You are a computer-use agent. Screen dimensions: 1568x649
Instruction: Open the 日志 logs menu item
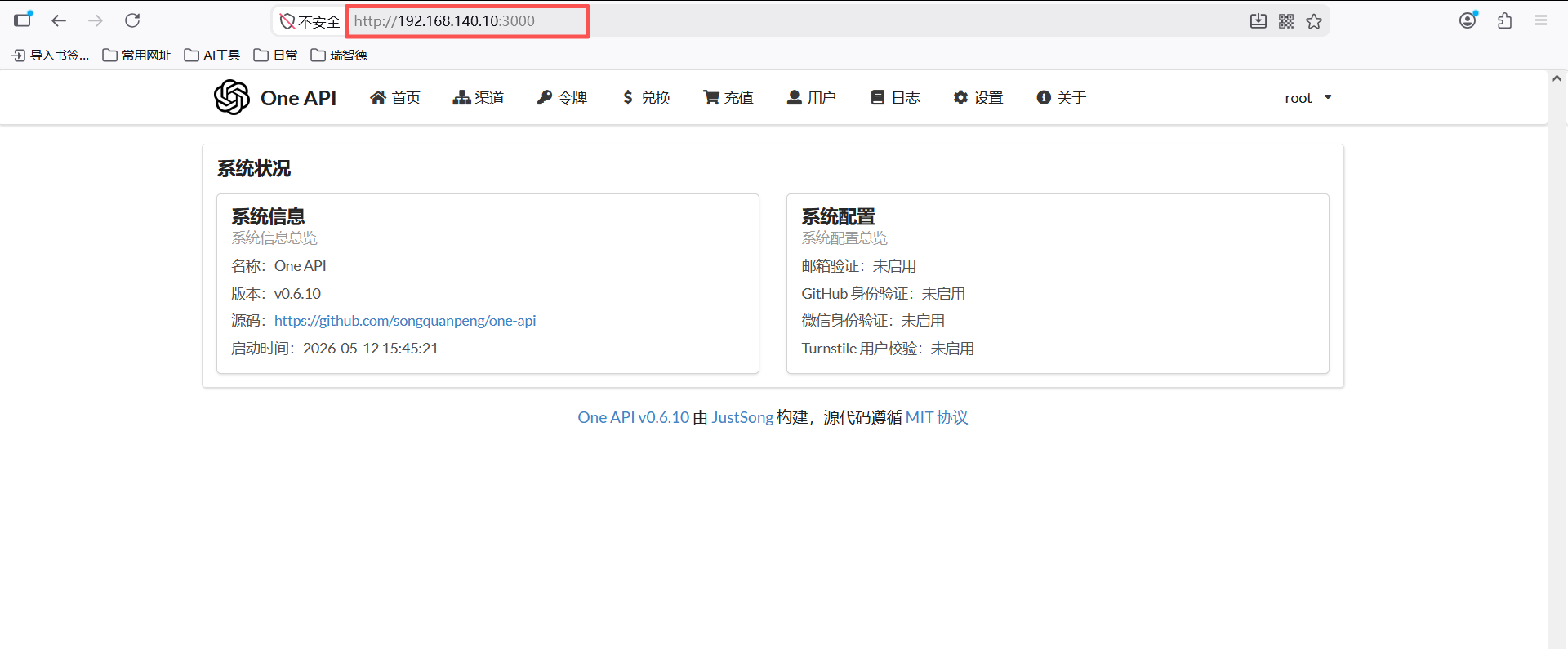point(895,98)
